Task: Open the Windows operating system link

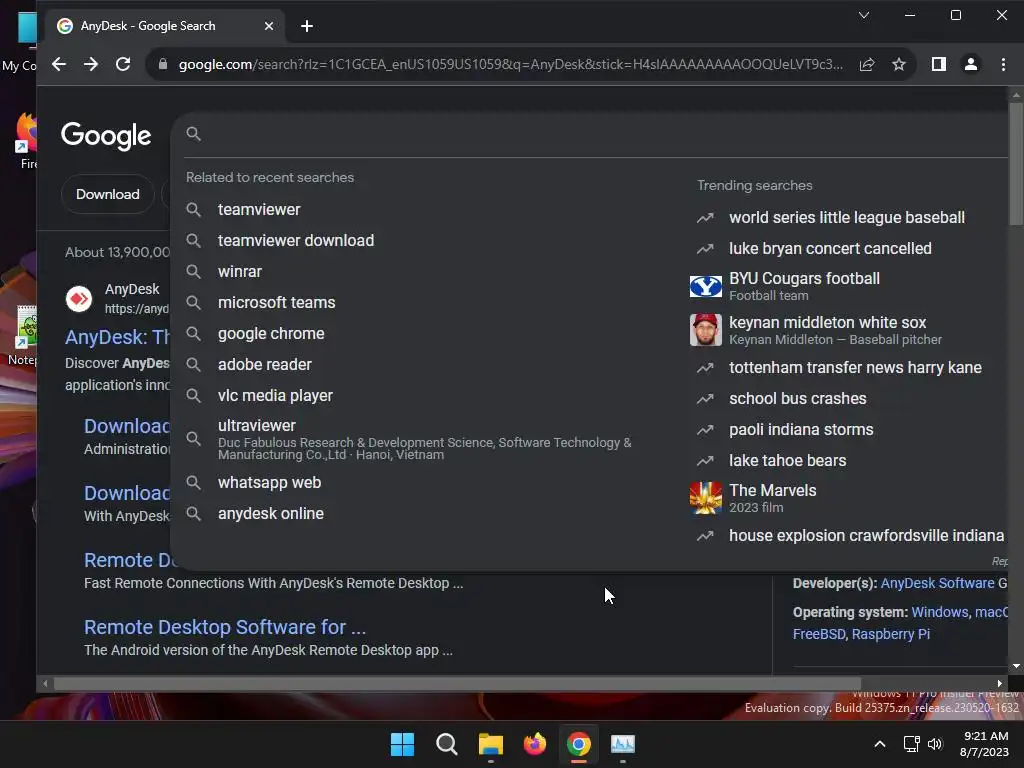Action: tap(940, 612)
